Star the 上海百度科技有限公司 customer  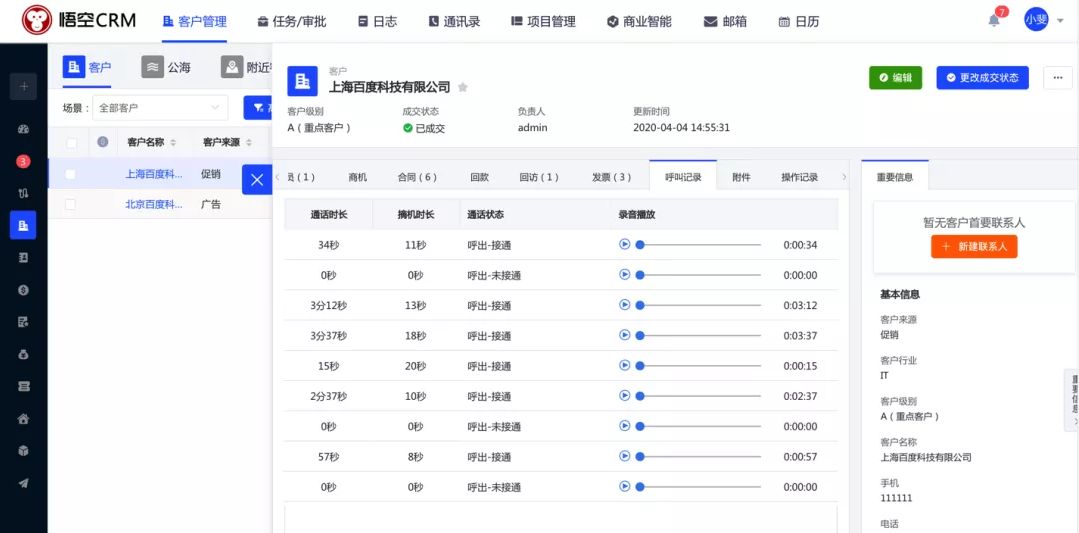tap(463, 87)
